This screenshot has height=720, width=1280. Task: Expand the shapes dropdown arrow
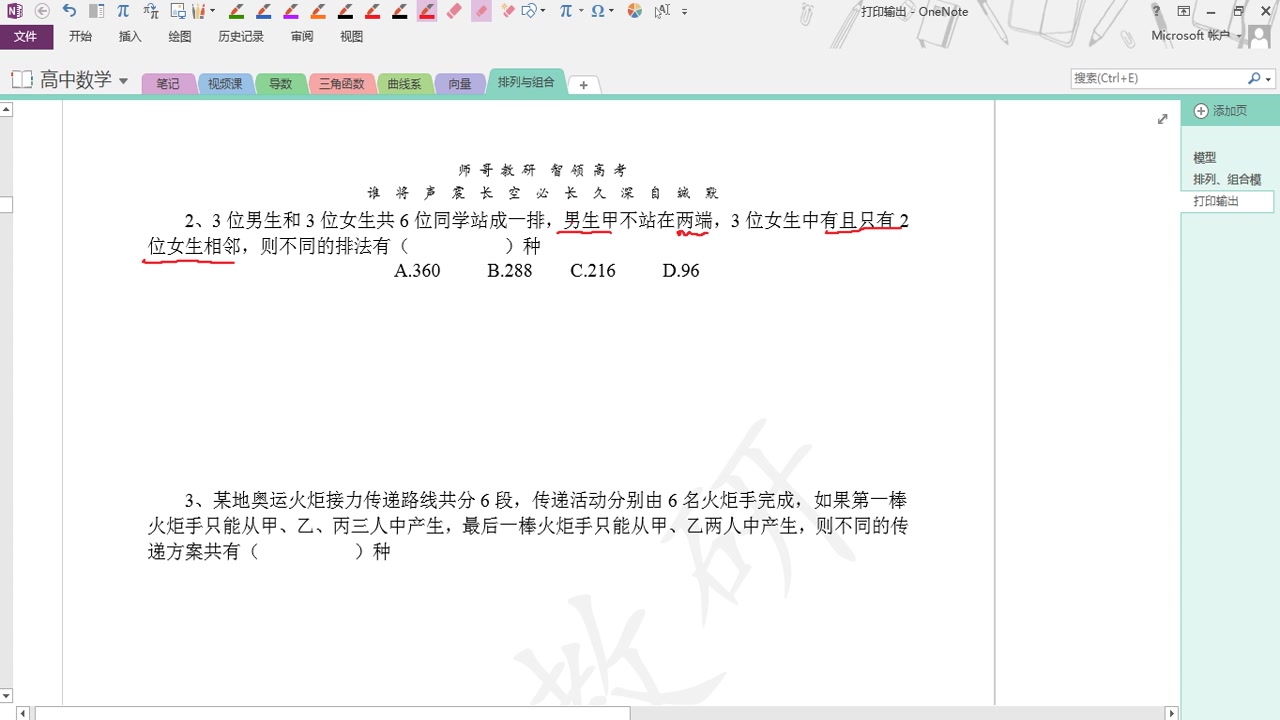pyautogui.click(x=542, y=11)
